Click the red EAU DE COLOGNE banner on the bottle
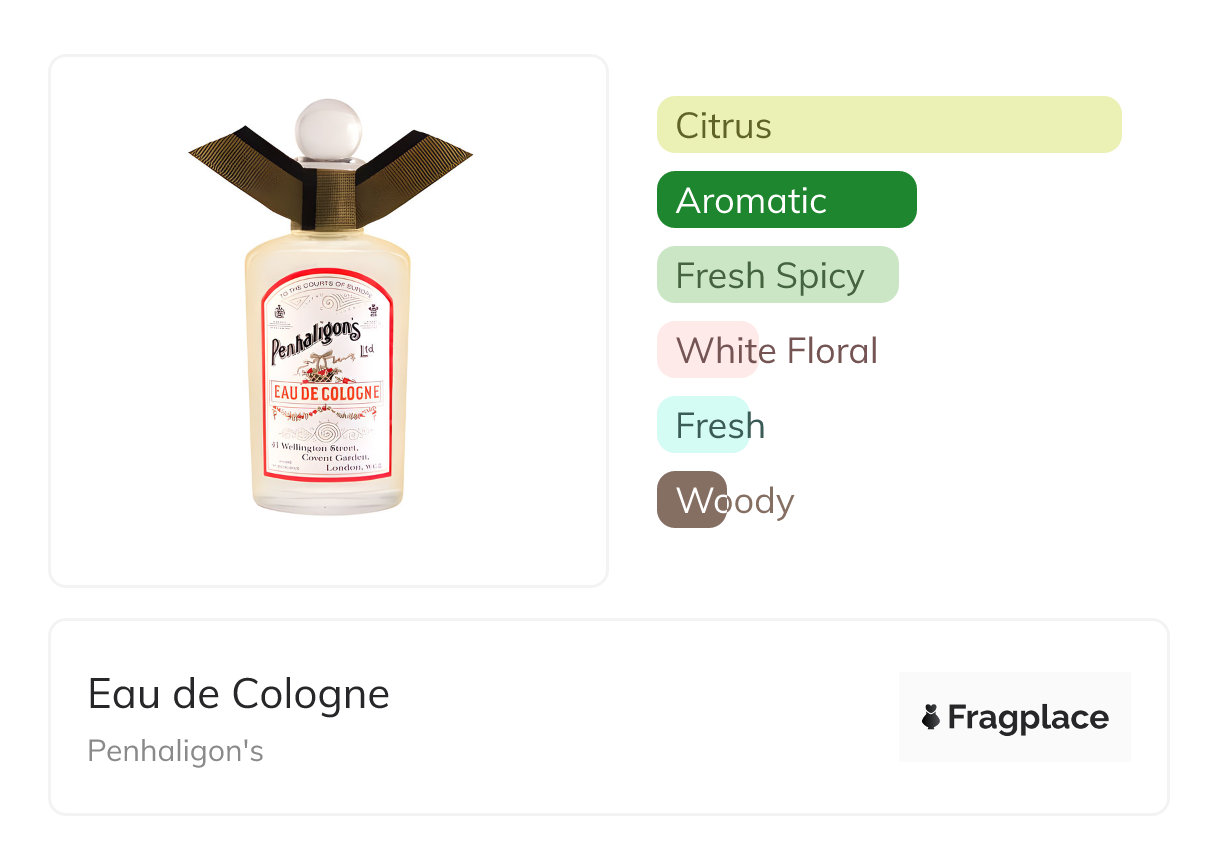 pos(327,393)
